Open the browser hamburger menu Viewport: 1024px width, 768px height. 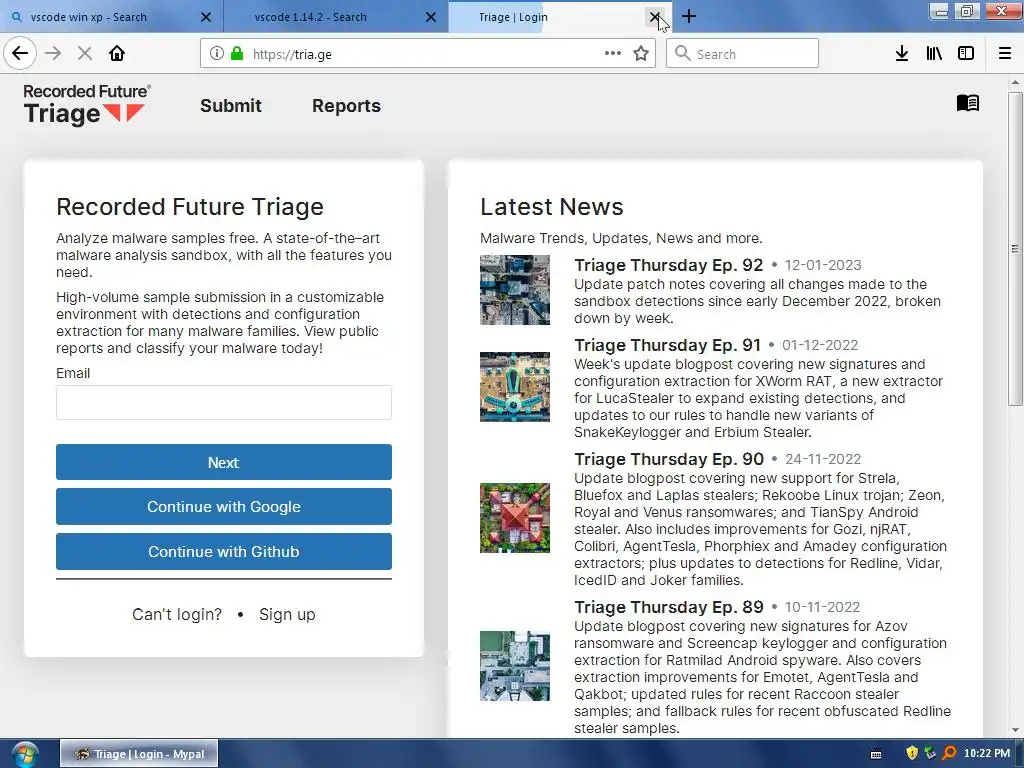(x=1005, y=54)
